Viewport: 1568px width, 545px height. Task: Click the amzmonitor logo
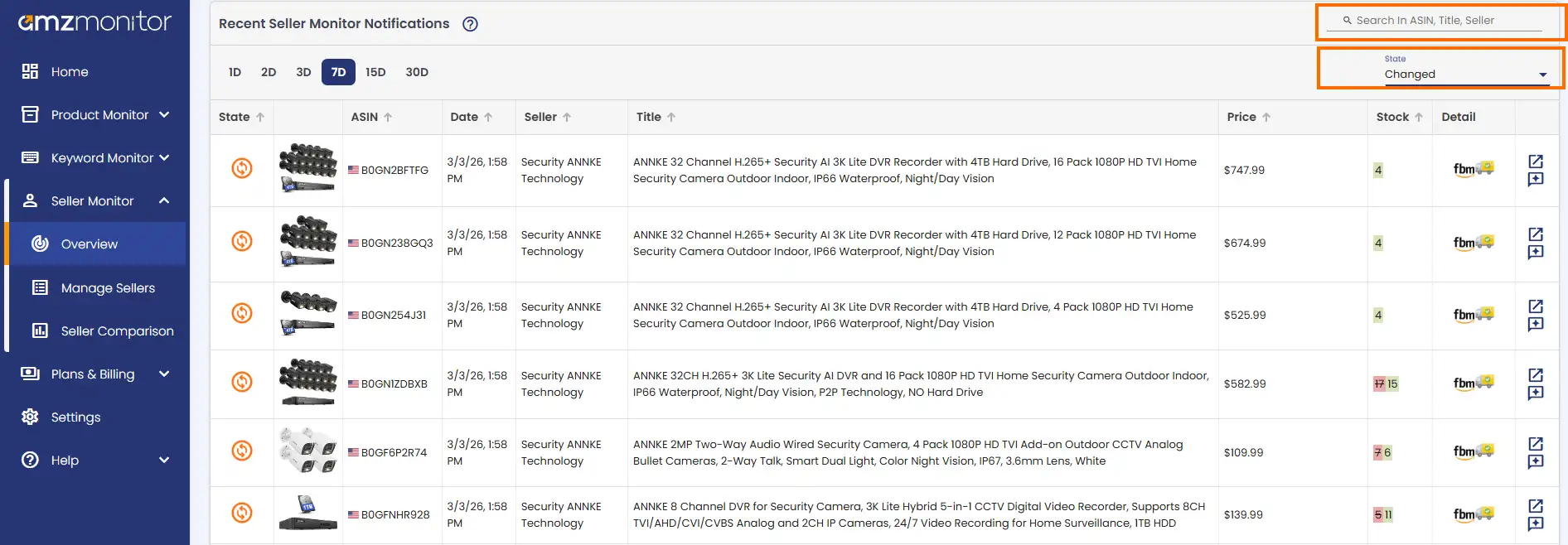click(94, 22)
